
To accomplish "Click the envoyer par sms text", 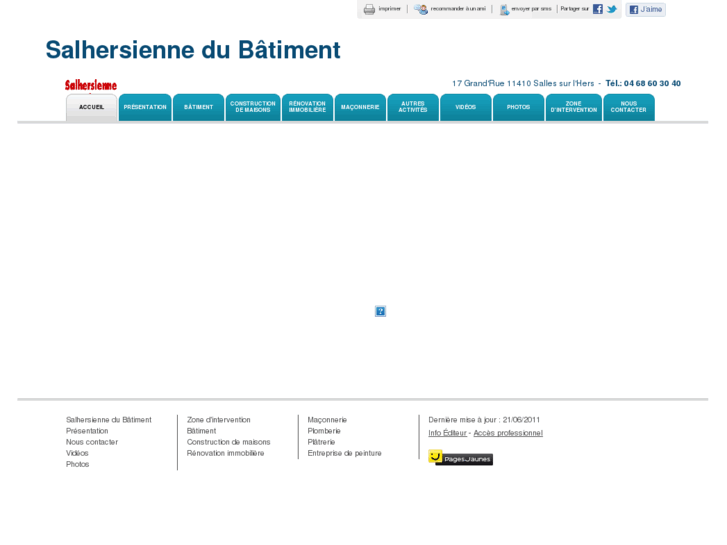I will (x=531, y=9).
